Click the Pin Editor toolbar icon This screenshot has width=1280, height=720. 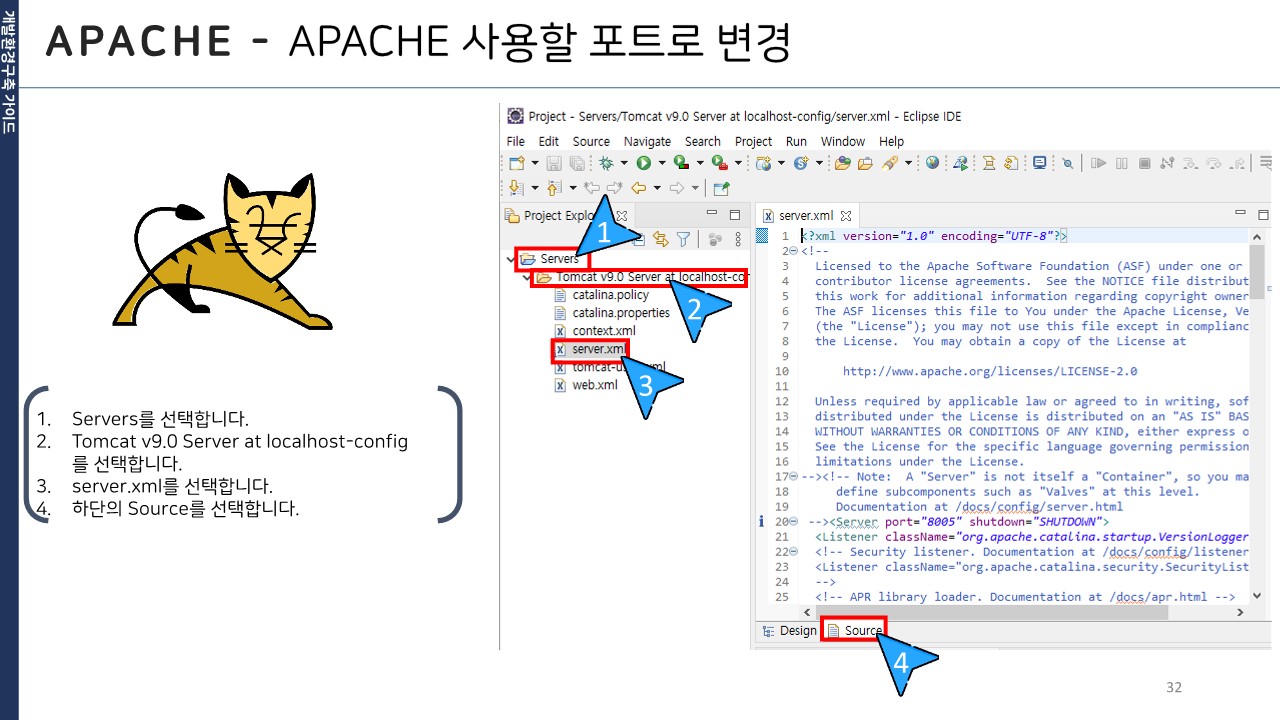click(722, 188)
